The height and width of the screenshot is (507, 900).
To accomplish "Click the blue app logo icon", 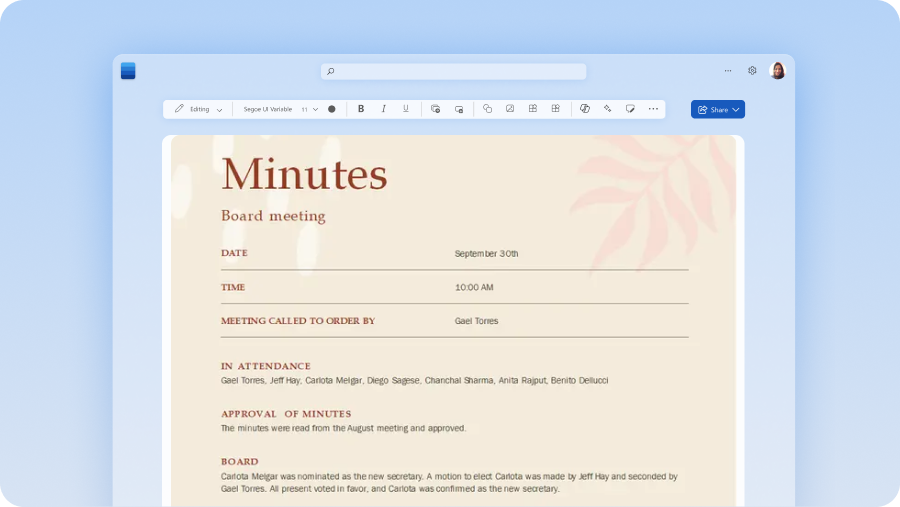I will [128, 71].
